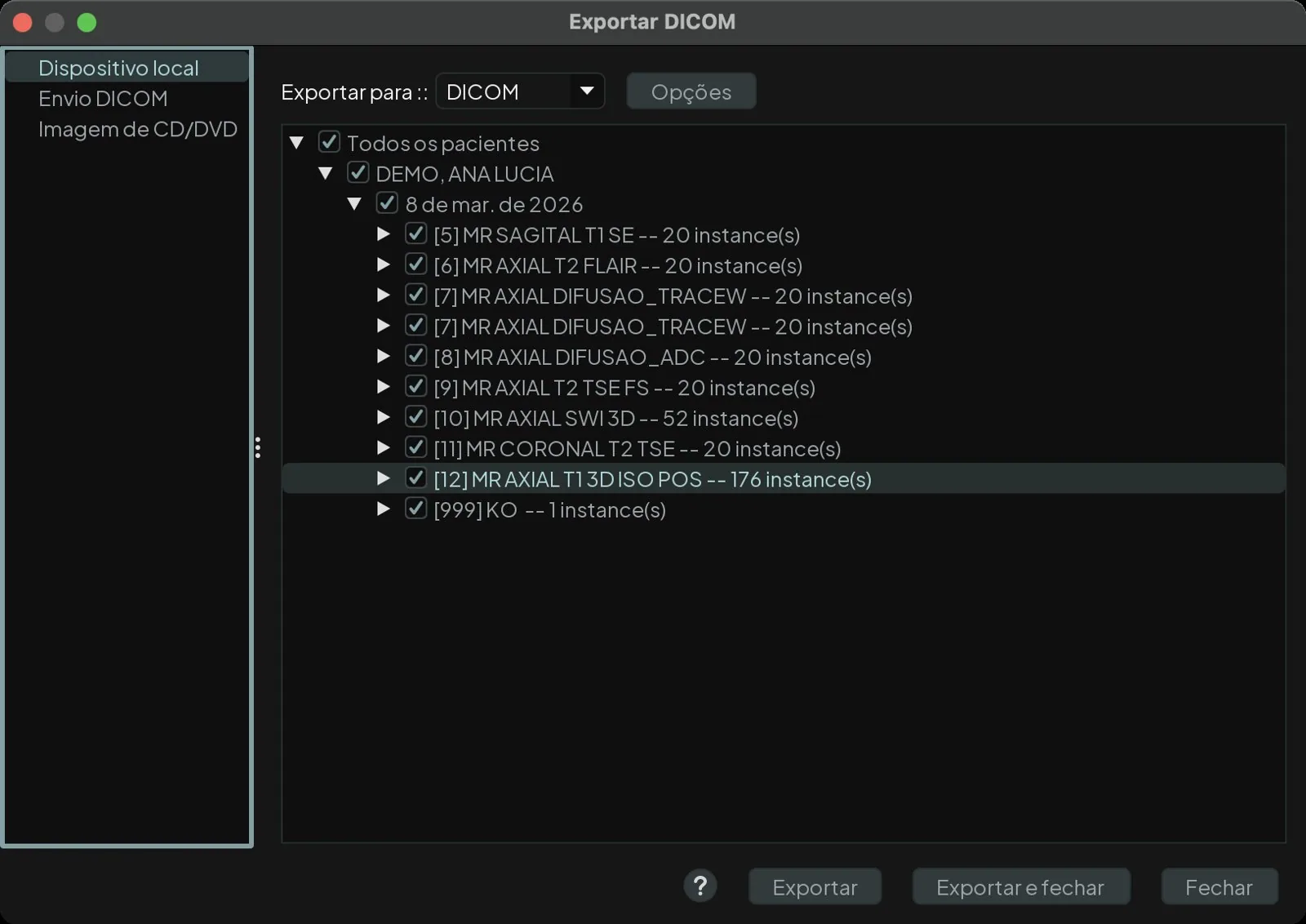1306x924 pixels.
Task: Click the Exportar button
Action: 815,886
